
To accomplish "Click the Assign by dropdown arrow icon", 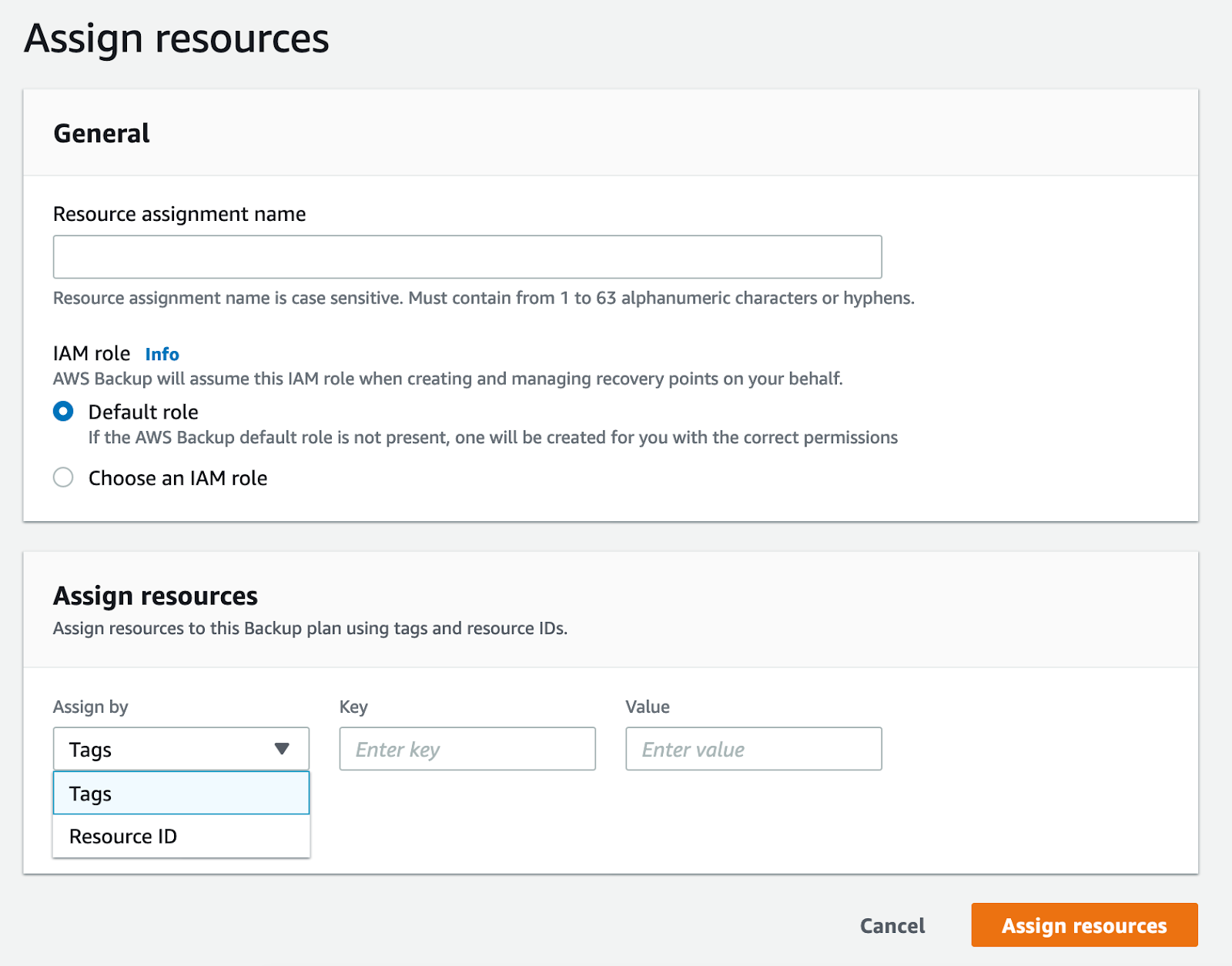I will (x=282, y=749).
